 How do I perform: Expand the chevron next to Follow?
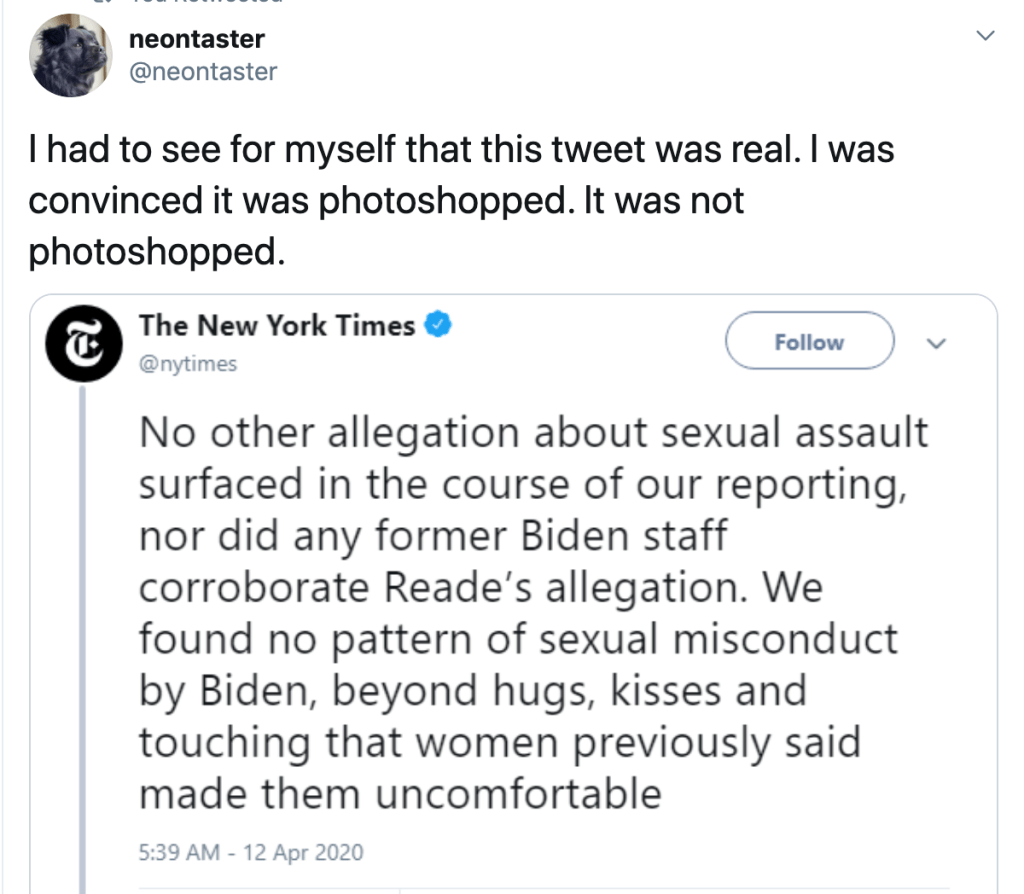(937, 343)
